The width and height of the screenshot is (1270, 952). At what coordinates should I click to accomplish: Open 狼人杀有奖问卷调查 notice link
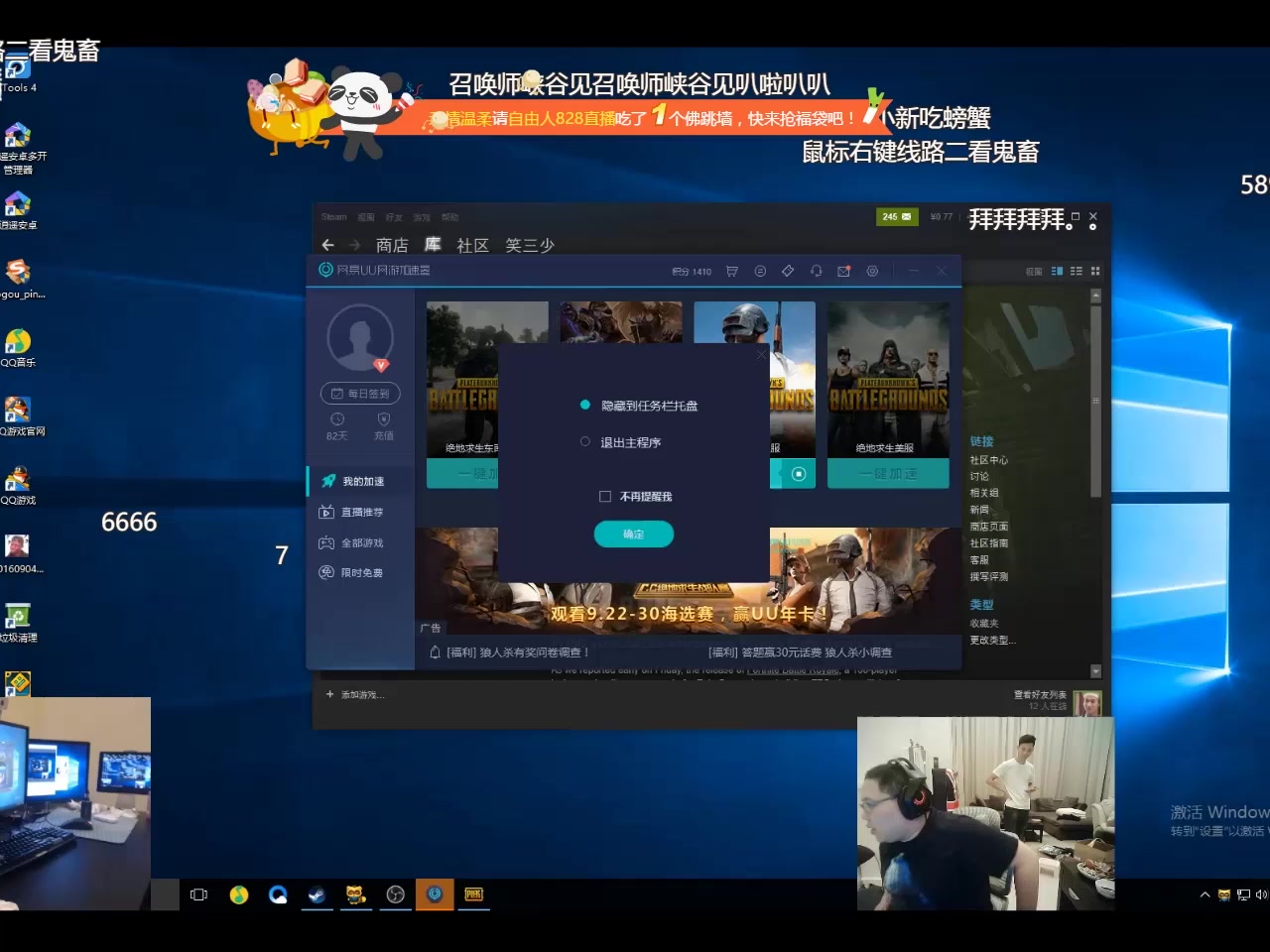510,653
